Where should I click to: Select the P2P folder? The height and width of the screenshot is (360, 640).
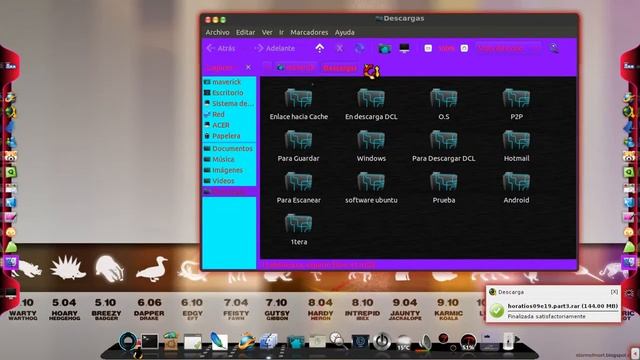(x=516, y=104)
